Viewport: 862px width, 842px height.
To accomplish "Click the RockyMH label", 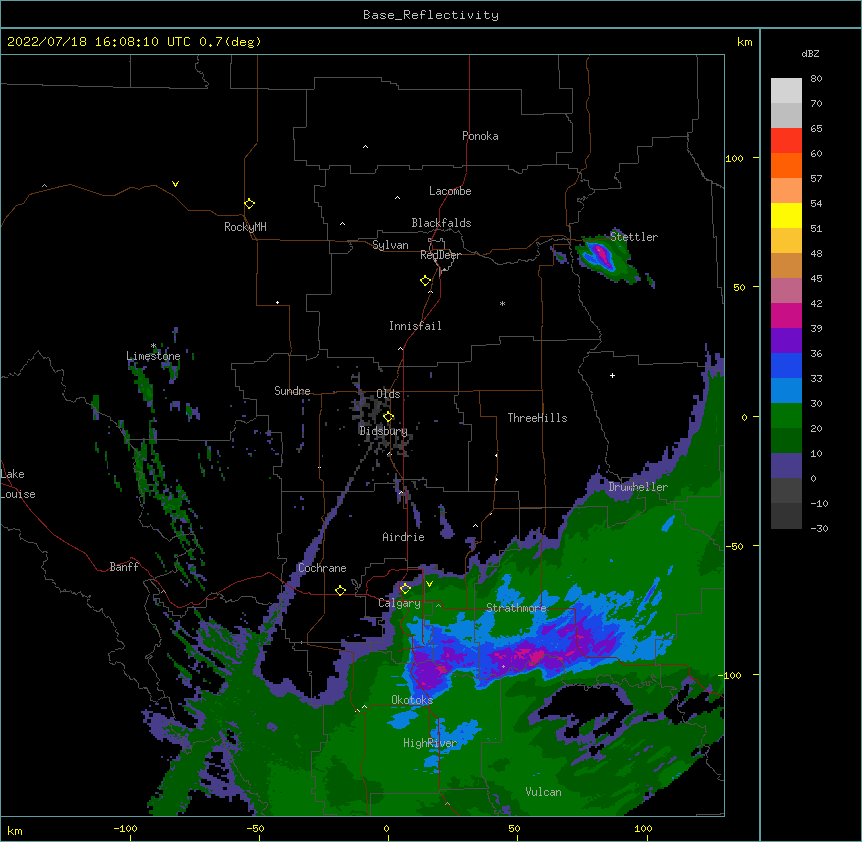I will click(x=245, y=227).
